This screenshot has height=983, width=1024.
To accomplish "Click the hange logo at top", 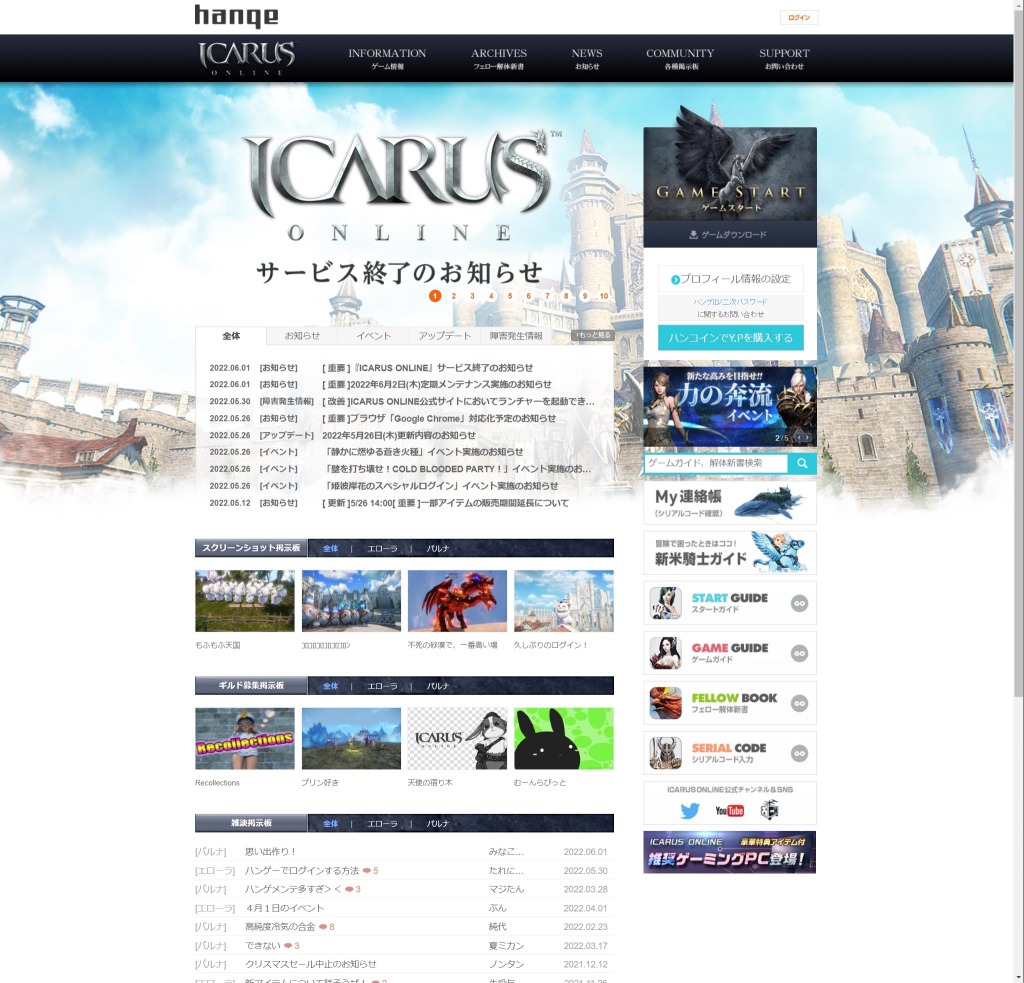I will tap(236, 16).
